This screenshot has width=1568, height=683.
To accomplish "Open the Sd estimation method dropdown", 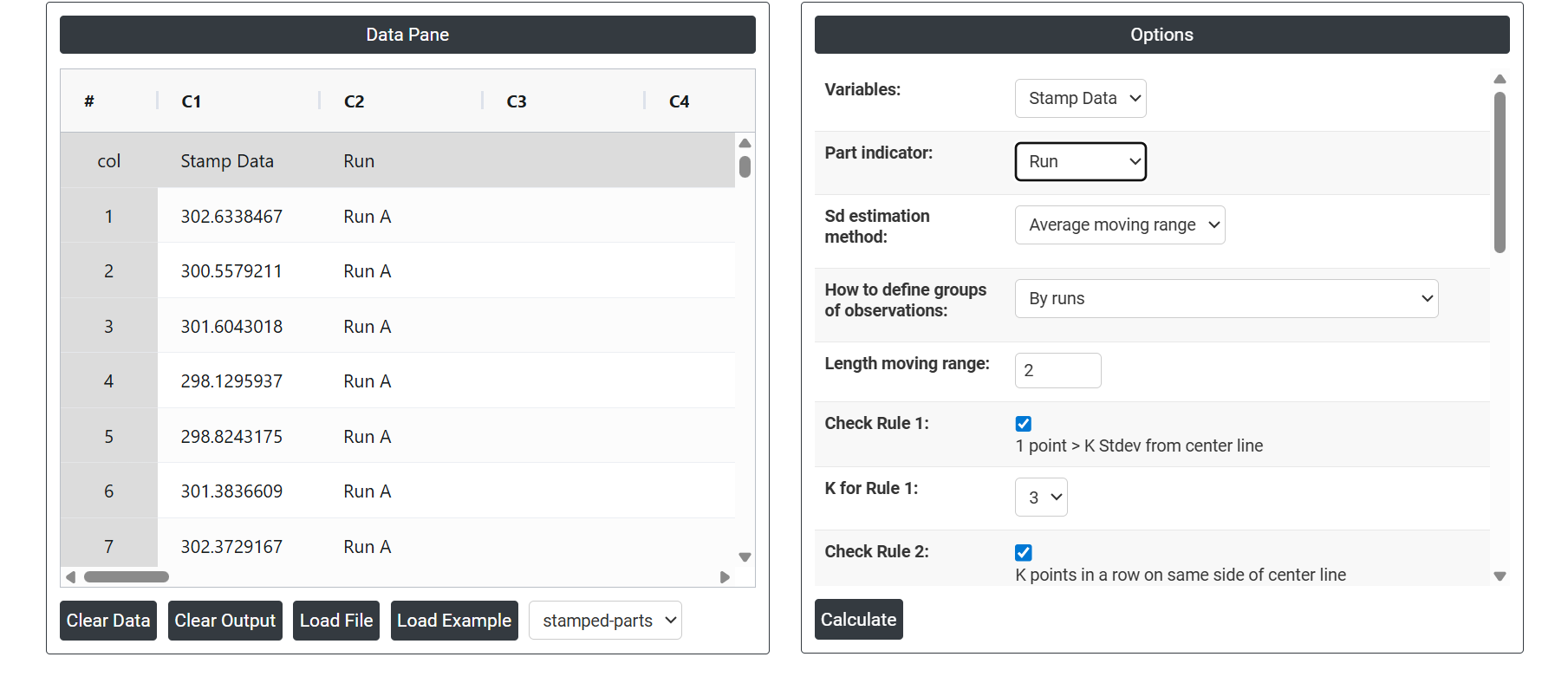I will click(x=1119, y=225).
